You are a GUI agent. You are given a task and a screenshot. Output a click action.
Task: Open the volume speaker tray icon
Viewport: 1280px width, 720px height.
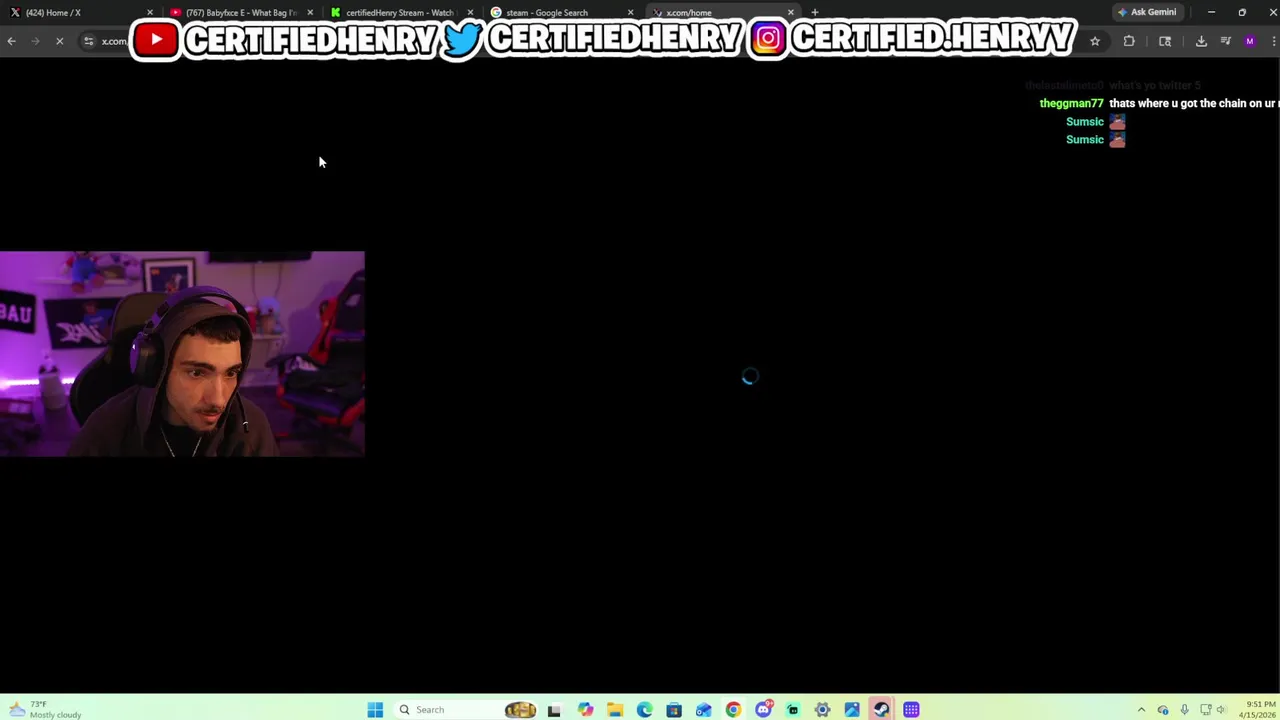1221,710
